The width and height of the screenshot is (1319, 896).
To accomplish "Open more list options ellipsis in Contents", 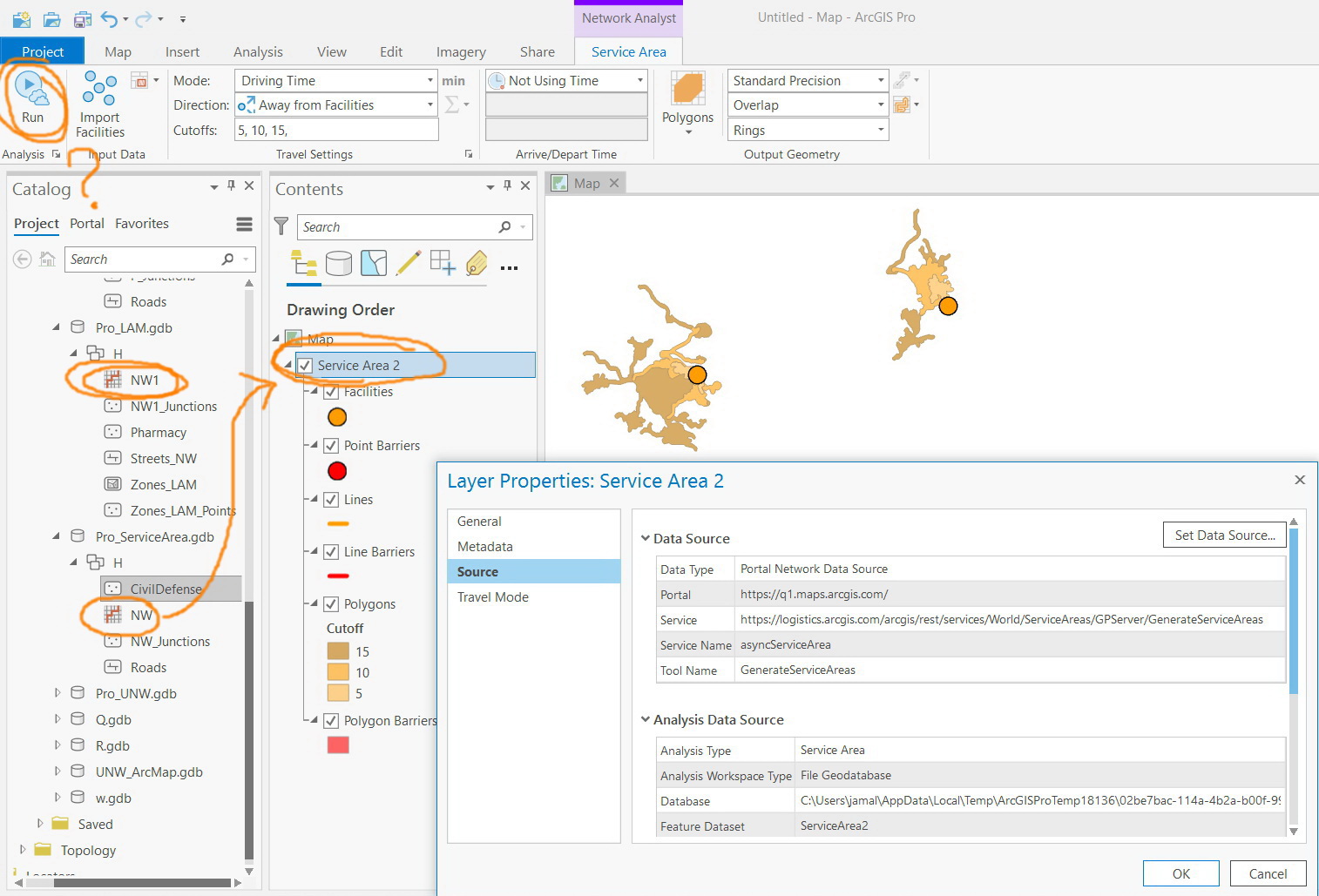I will click(x=510, y=268).
